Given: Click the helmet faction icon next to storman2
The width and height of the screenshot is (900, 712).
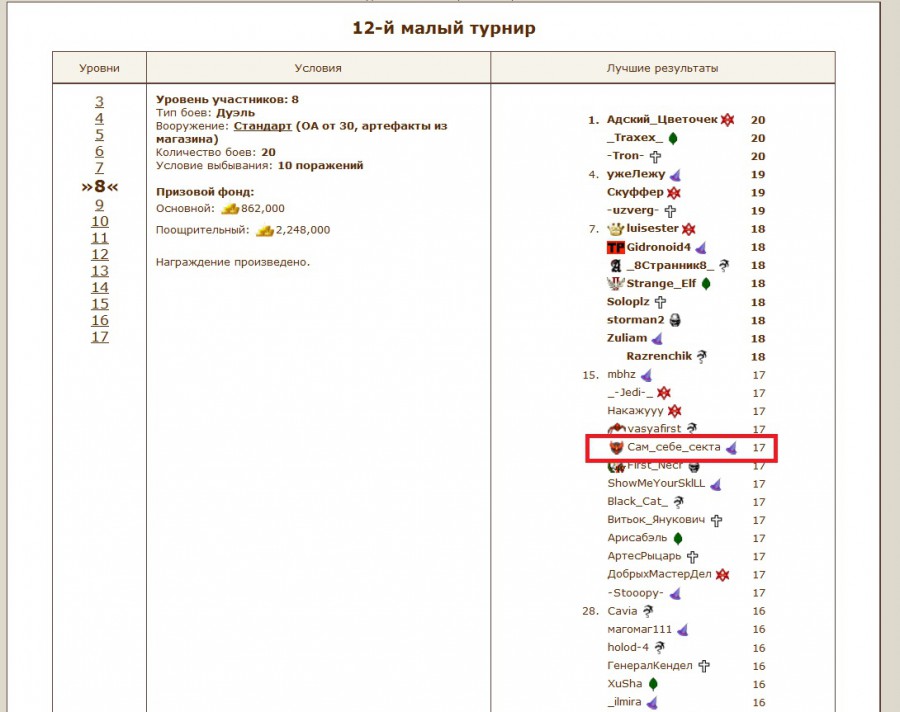Looking at the screenshot, I should (675, 320).
